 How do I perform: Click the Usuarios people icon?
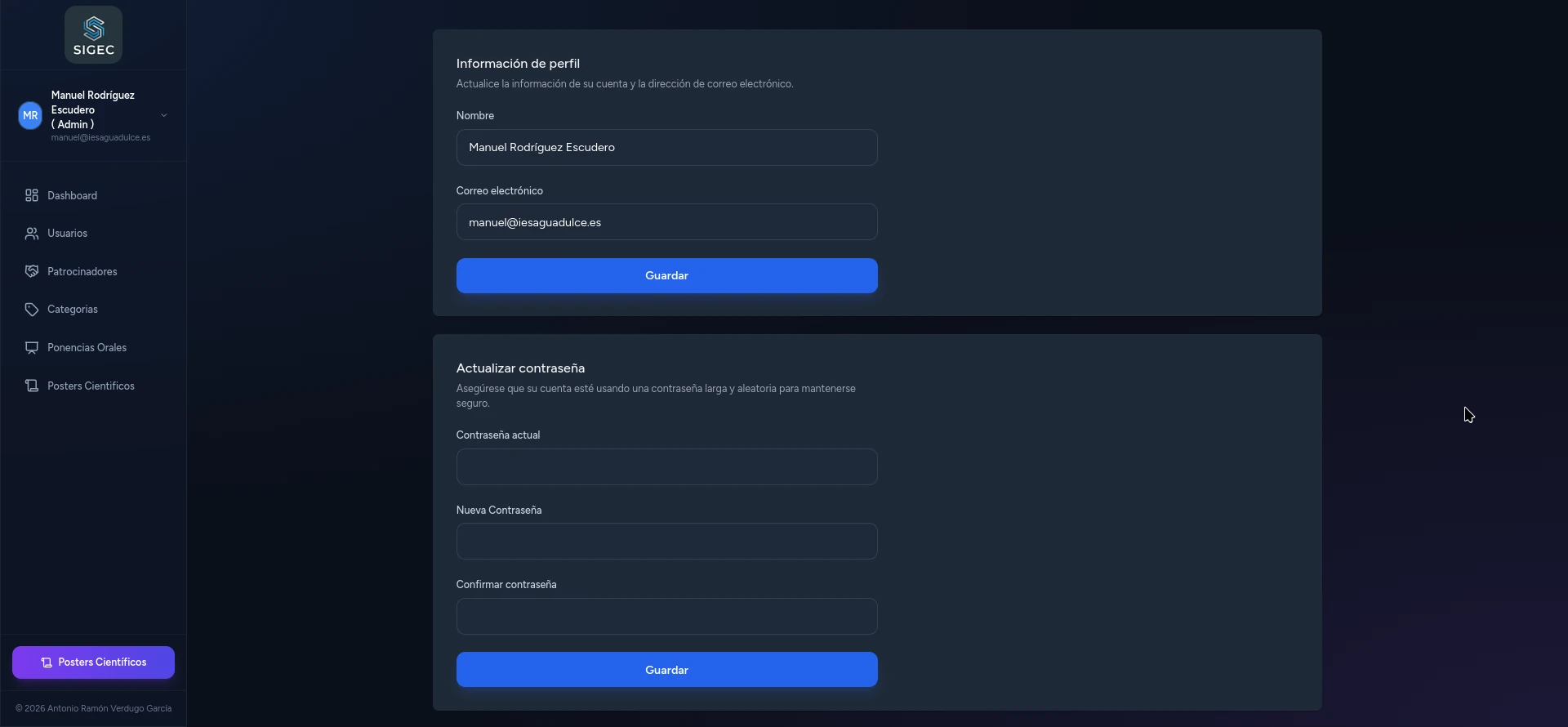[x=32, y=234]
